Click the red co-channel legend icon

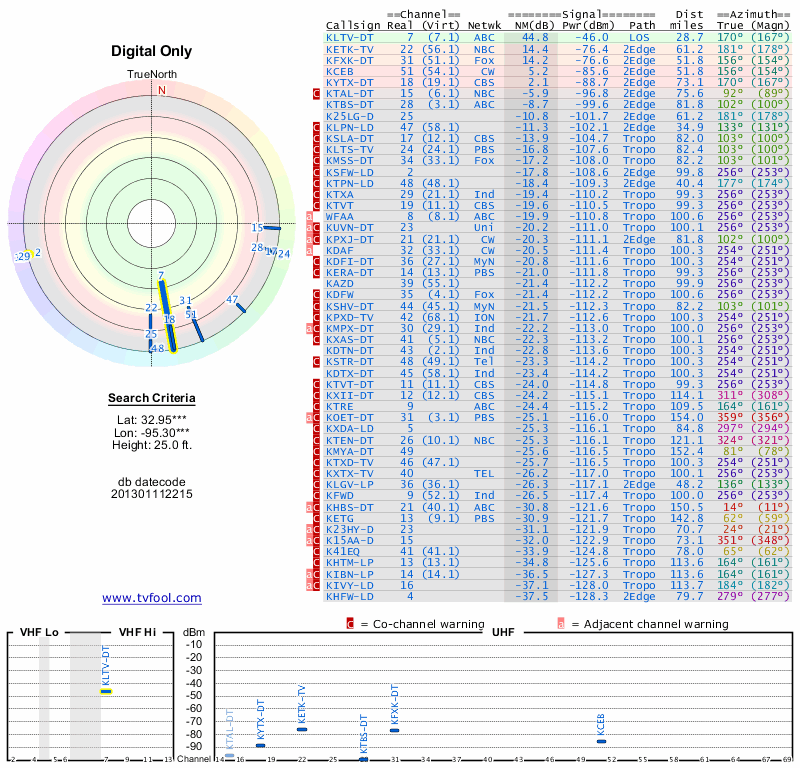350,624
